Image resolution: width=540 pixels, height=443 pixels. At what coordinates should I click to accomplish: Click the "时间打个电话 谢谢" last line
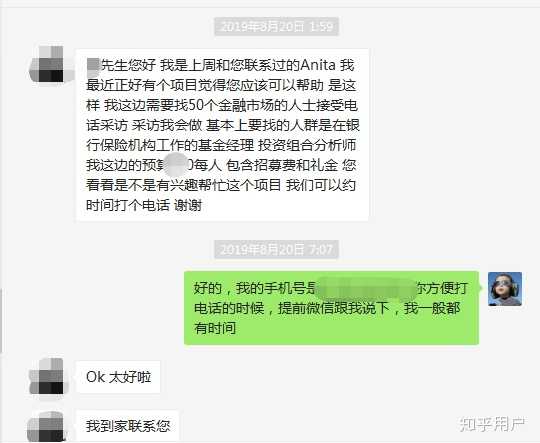pyautogui.click(x=144, y=205)
